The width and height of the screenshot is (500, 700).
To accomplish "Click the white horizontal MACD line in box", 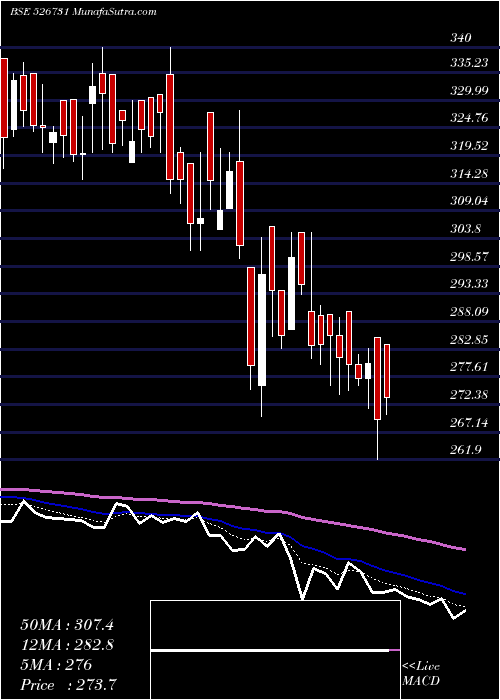I will [270, 651].
